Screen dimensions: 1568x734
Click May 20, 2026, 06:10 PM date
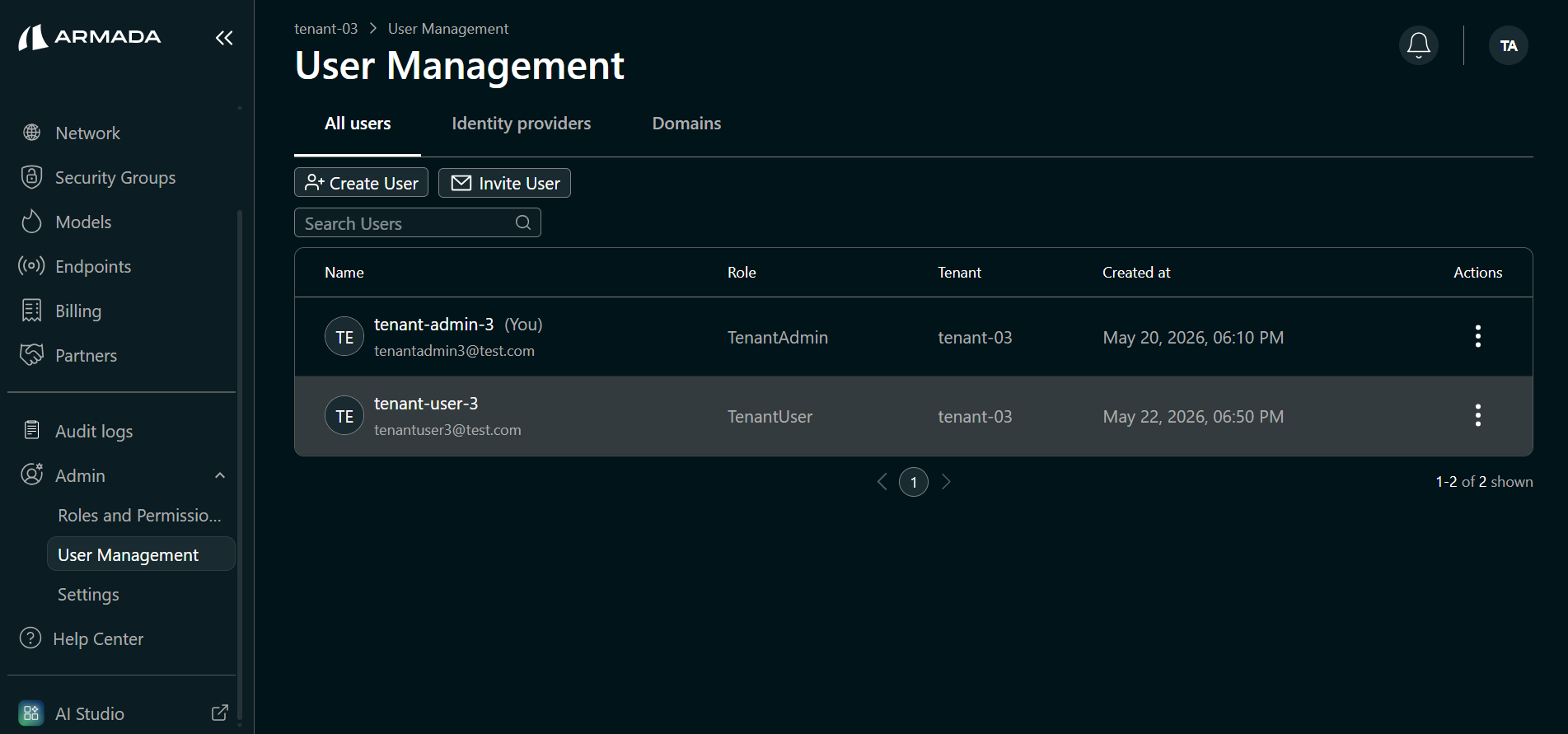pyautogui.click(x=1193, y=338)
